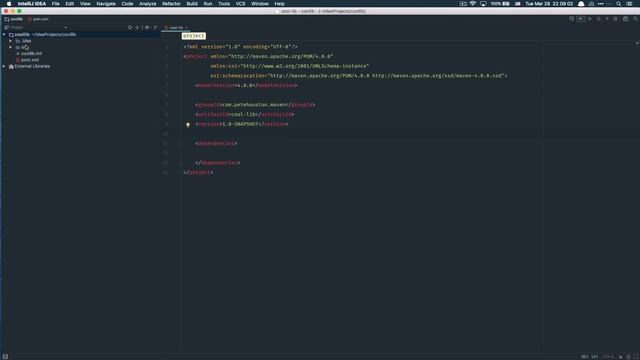Open the Run menu
Screen dimensions: 640x360
[x=208, y=4]
